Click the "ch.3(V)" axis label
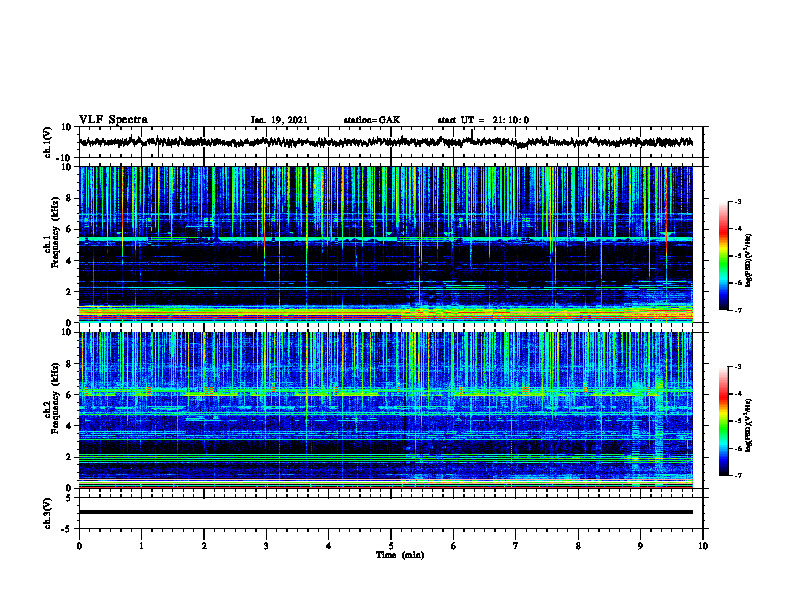The width and height of the screenshot is (792, 612). [48, 513]
